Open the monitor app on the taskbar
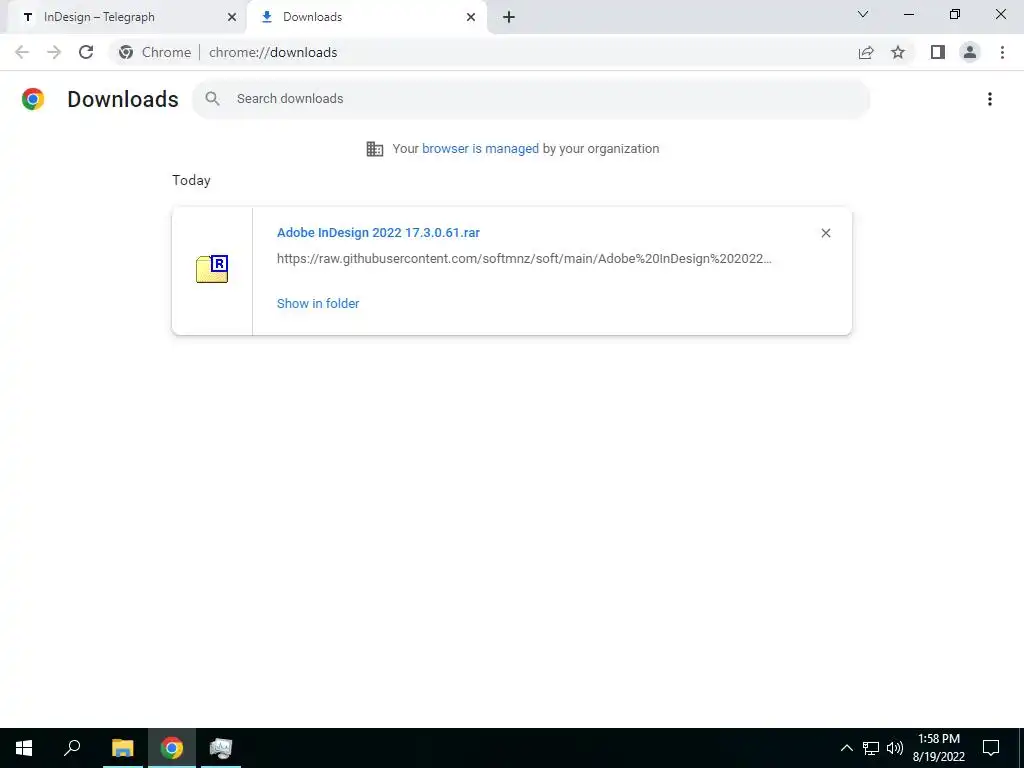 tap(221, 748)
